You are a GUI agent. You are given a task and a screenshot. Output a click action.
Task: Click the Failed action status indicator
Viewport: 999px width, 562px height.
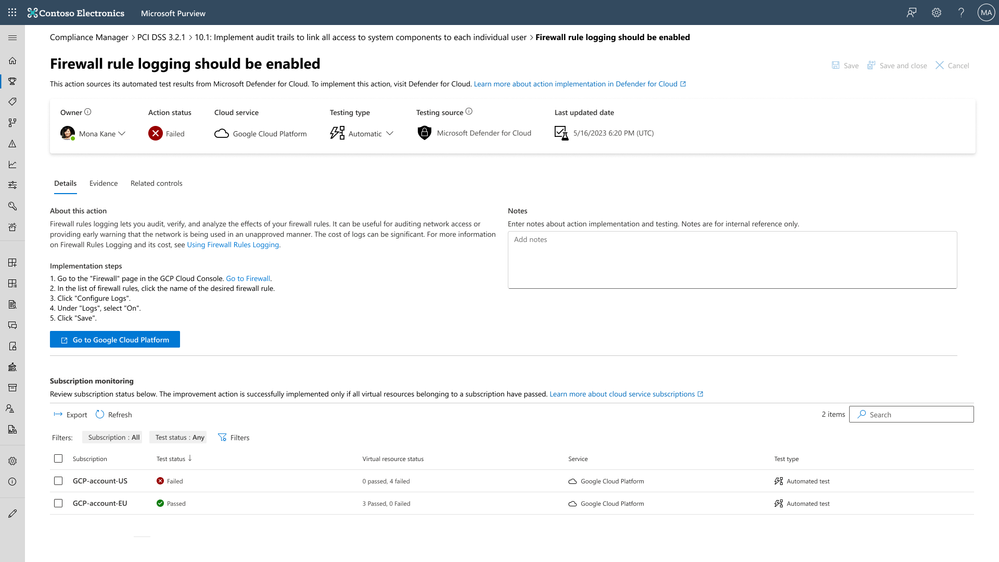(166, 133)
